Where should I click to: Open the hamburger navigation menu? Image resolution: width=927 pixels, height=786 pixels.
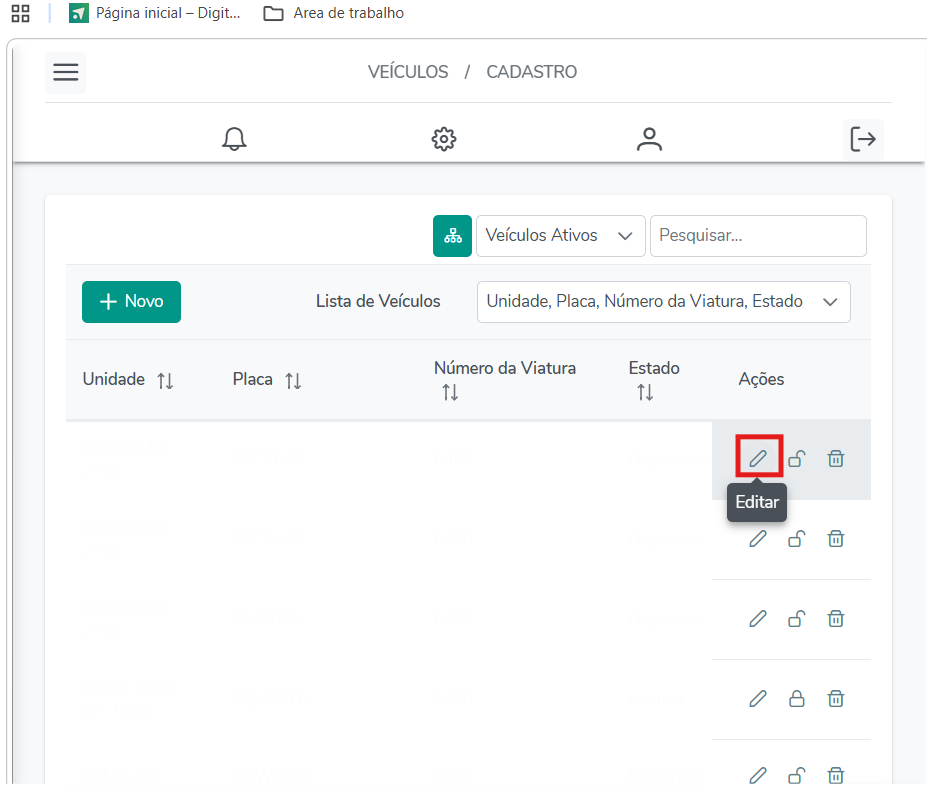tap(65, 72)
